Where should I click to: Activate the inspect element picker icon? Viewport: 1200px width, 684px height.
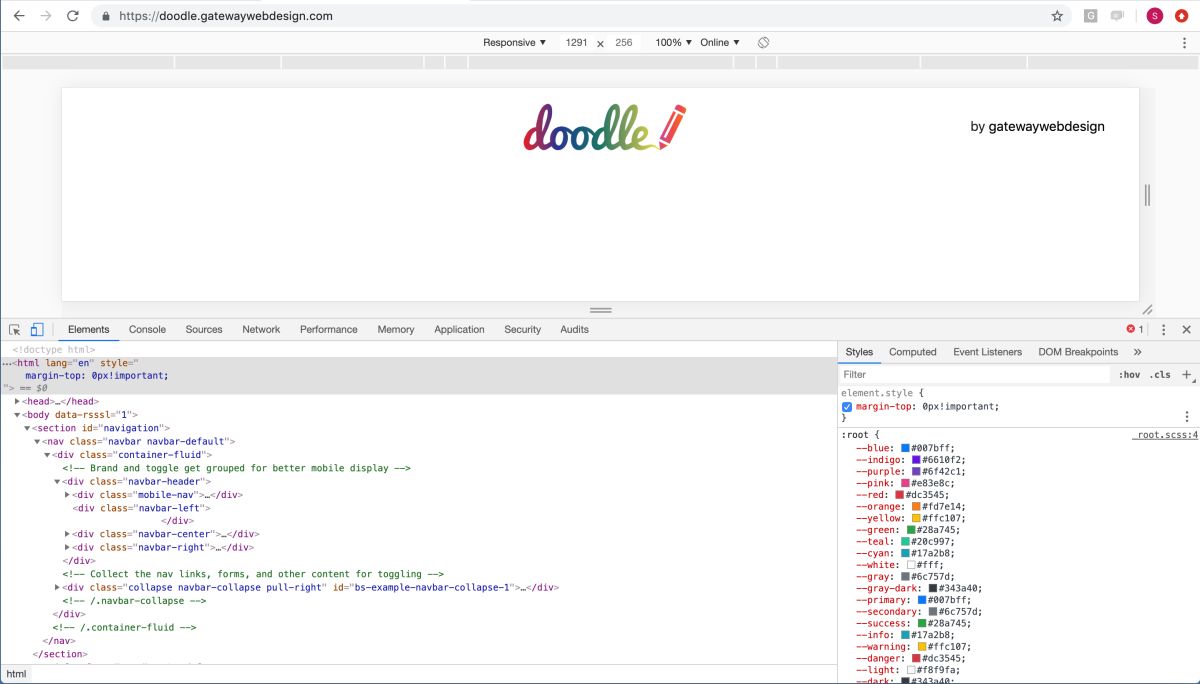tap(15, 329)
